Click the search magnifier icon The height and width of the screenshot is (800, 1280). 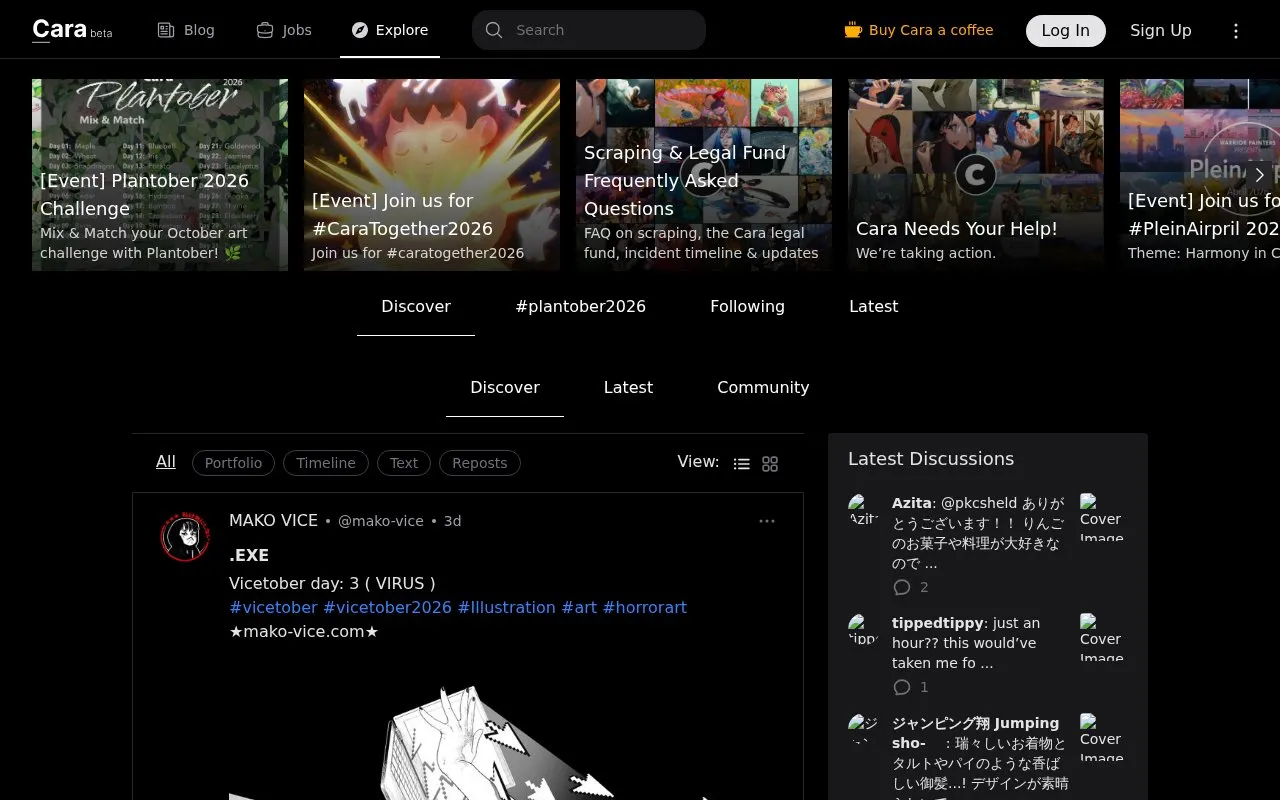tap(494, 30)
